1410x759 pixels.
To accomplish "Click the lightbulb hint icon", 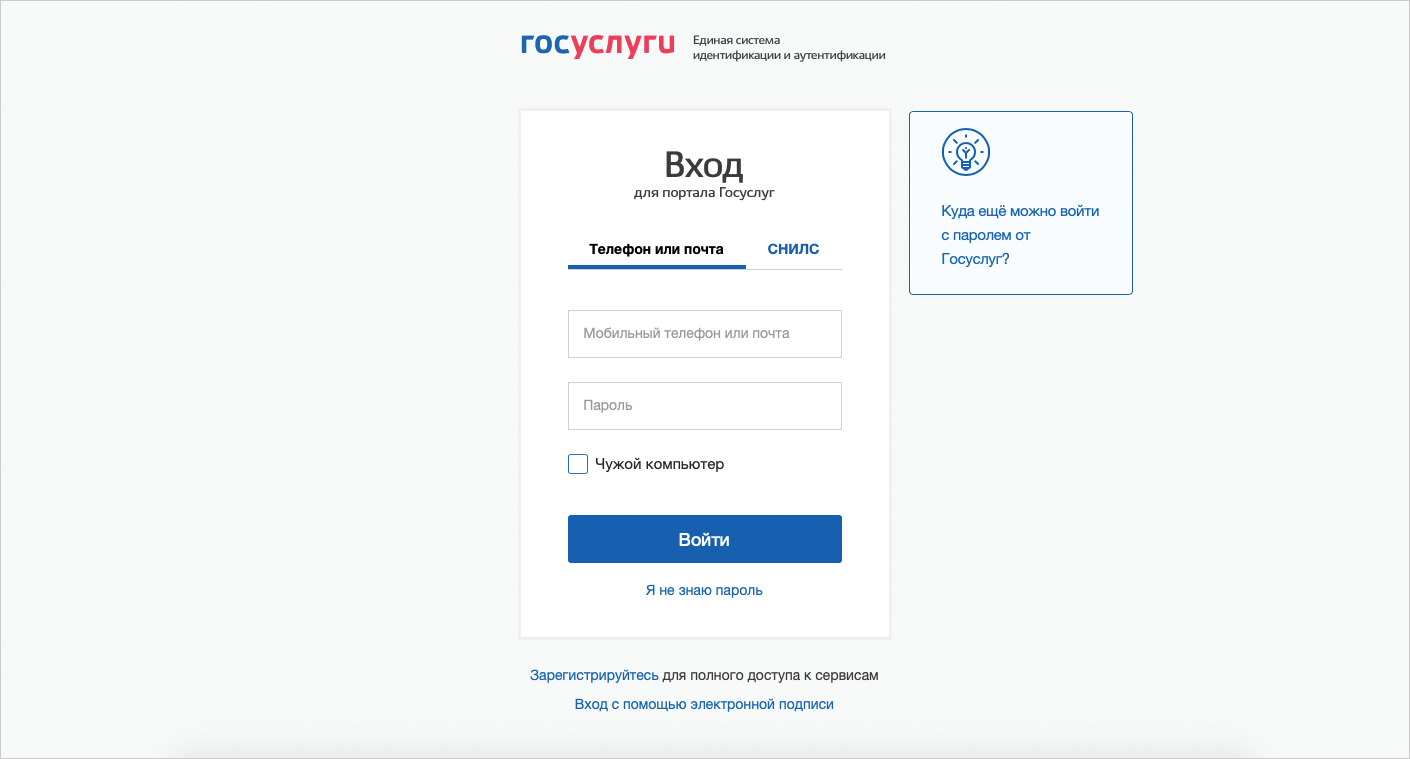I will click(x=965, y=152).
